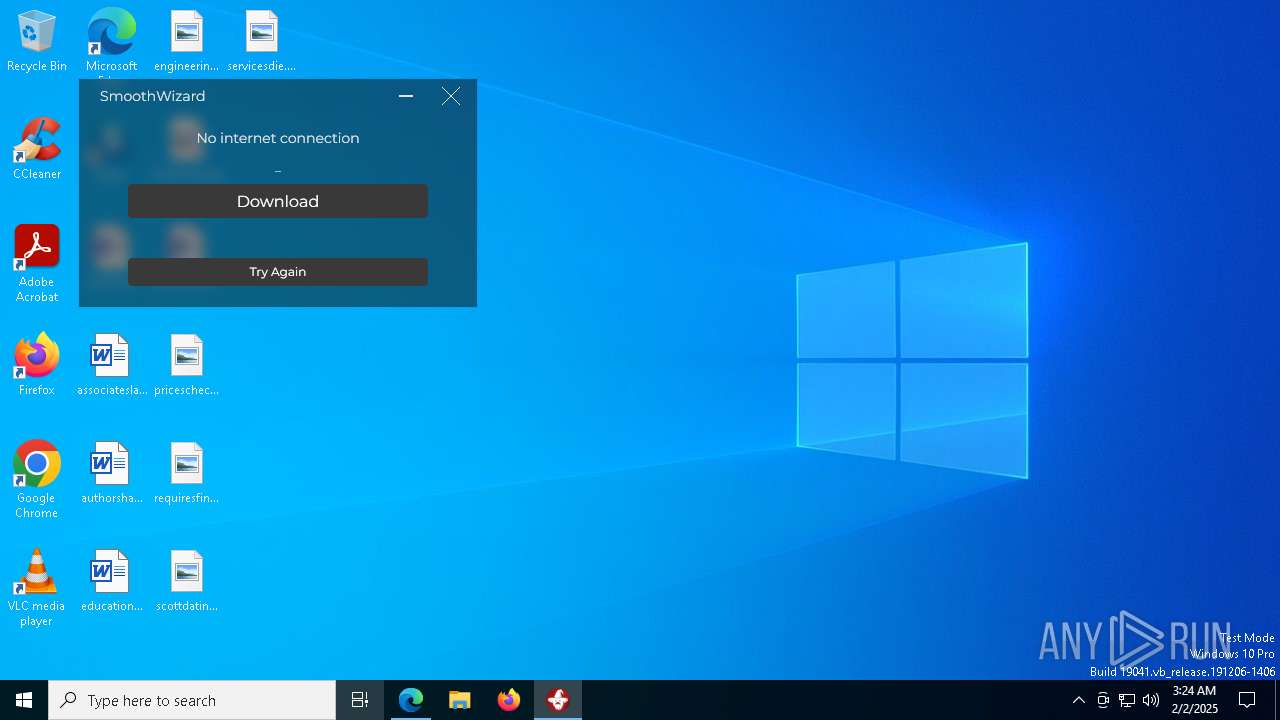Open the Windows Start menu

[x=24, y=700]
